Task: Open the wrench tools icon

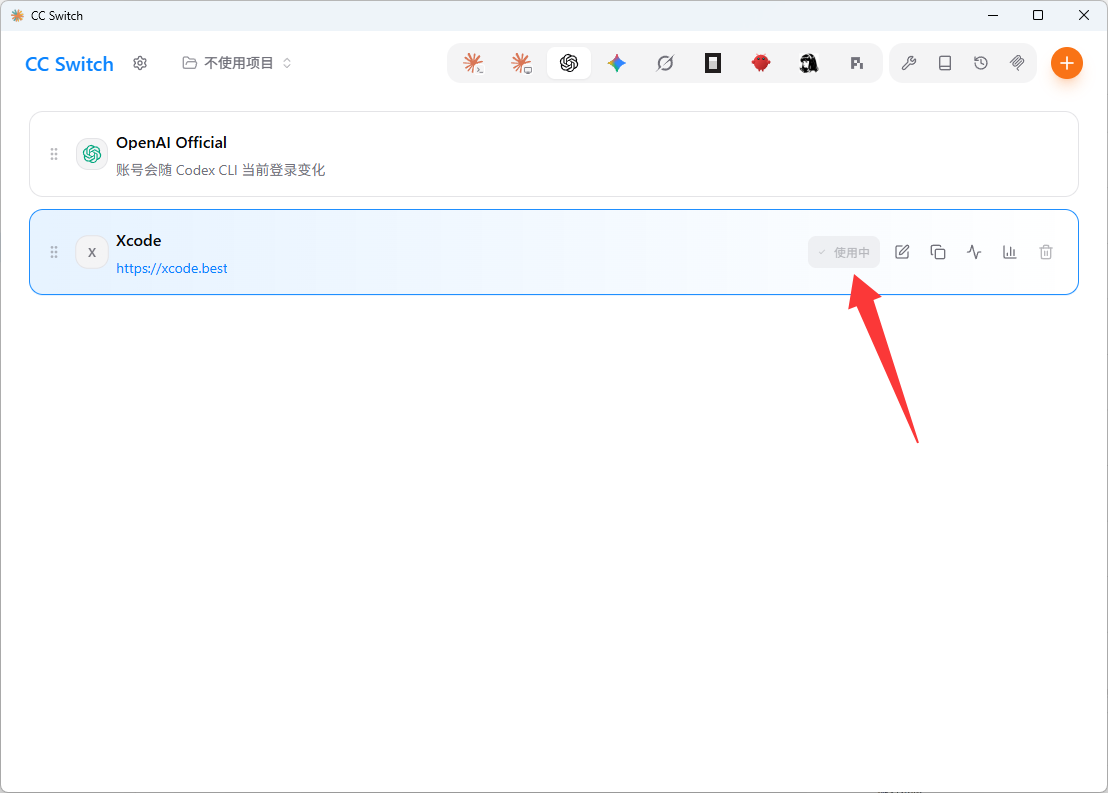Action: [909, 64]
